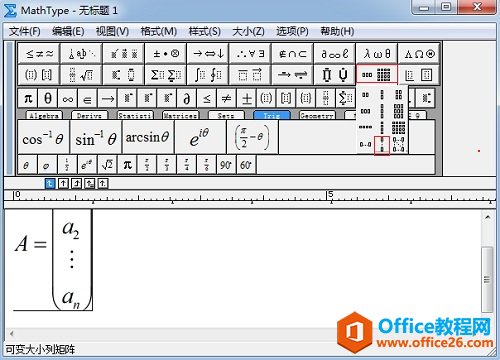Insert the ≠ symbol from the symbol bar

(x=226, y=98)
